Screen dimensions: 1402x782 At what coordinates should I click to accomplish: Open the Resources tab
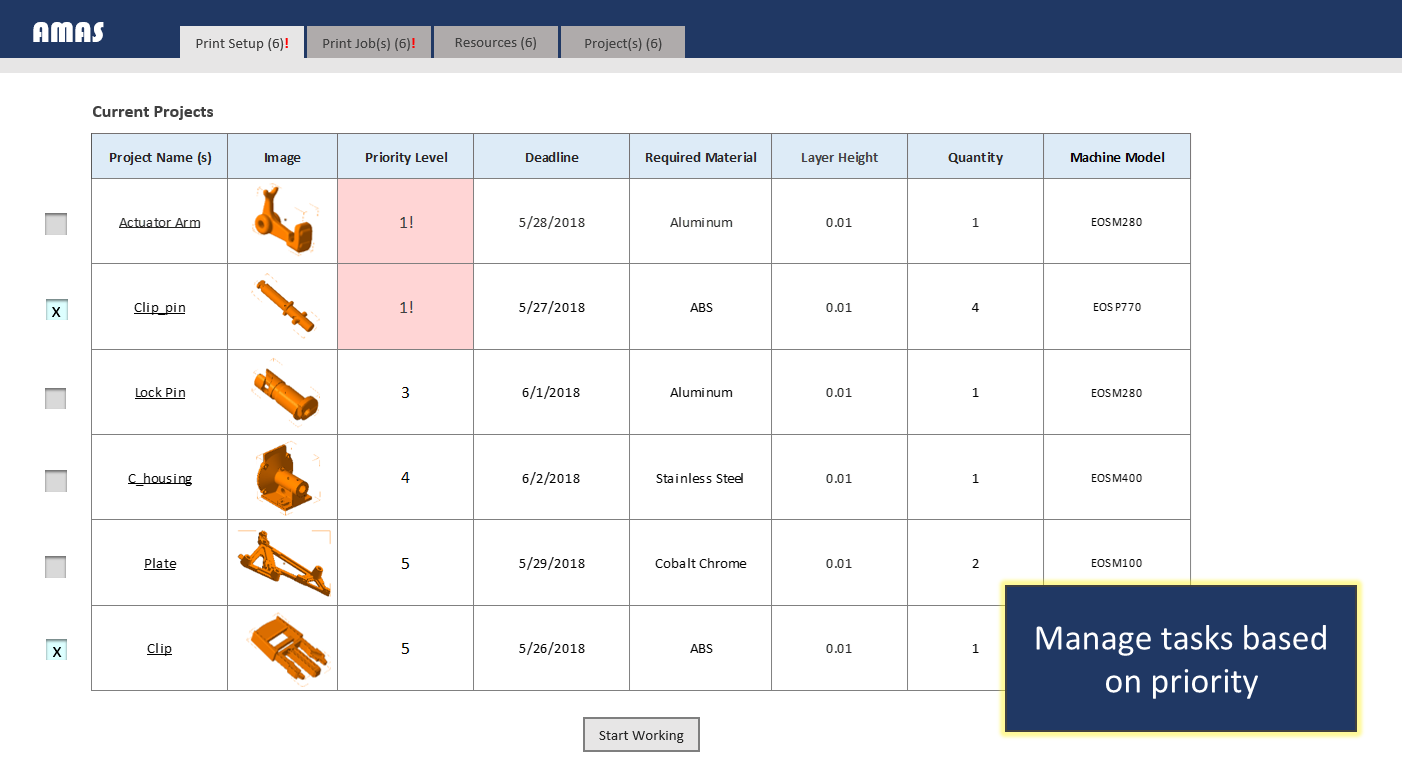tap(495, 43)
